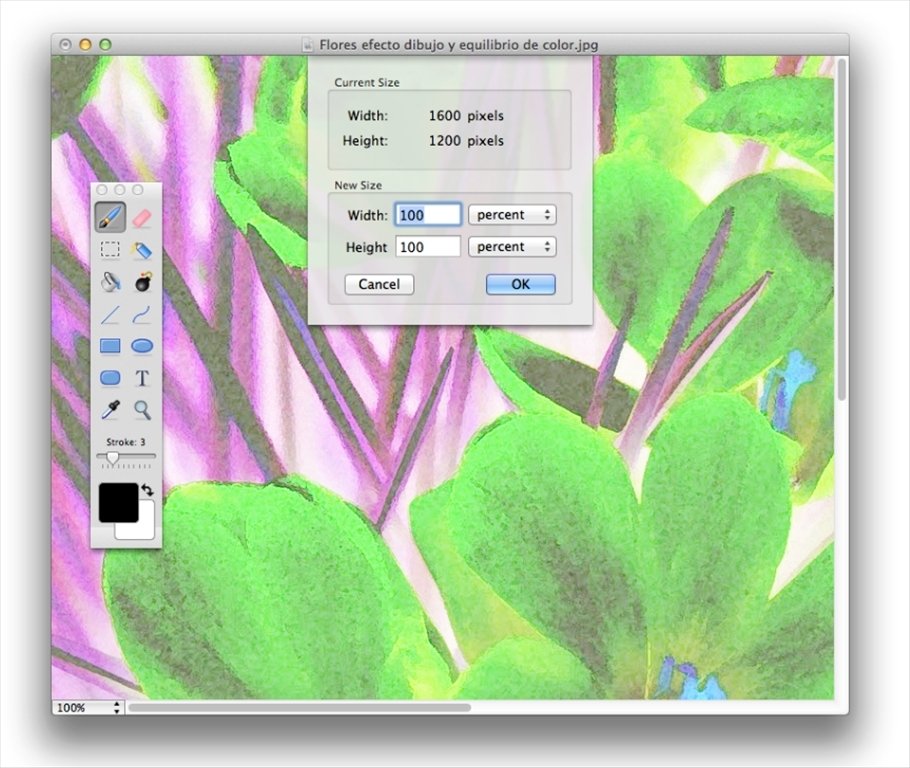Click Cancel in the resize dialog

pos(379,284)
